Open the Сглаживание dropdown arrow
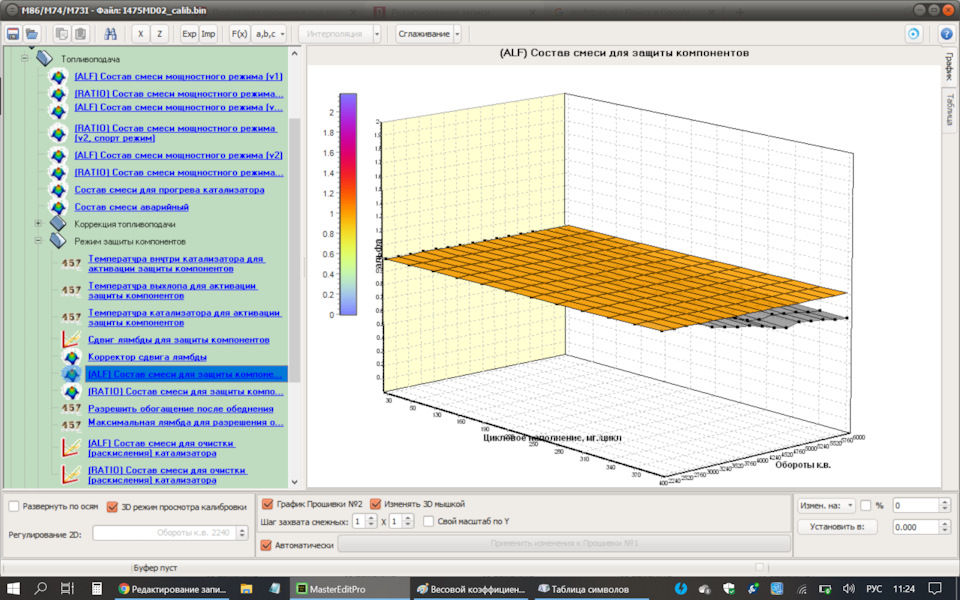 click(x=457, y=34)
